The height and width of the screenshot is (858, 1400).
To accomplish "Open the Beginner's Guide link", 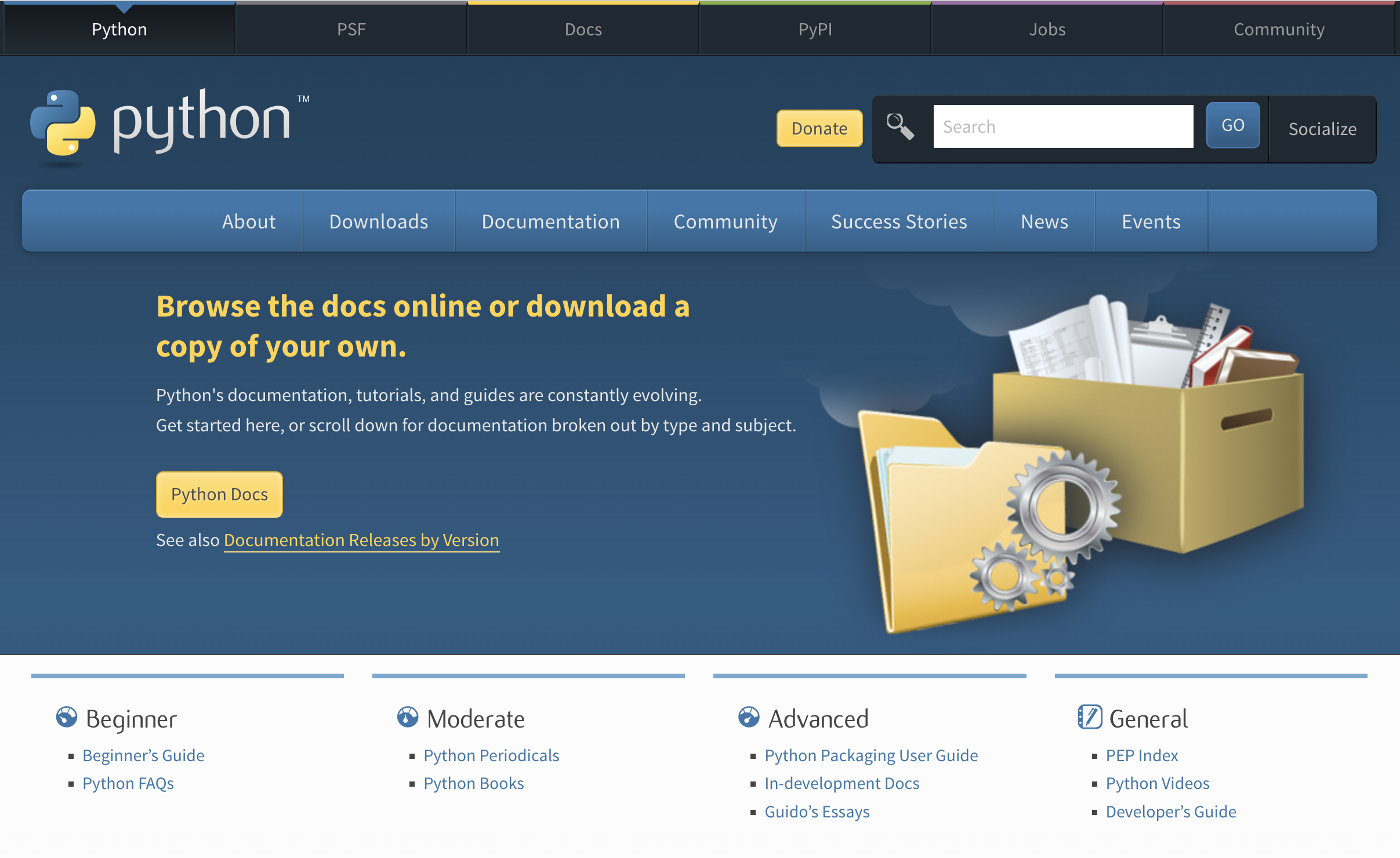I will tap(143, 755).
